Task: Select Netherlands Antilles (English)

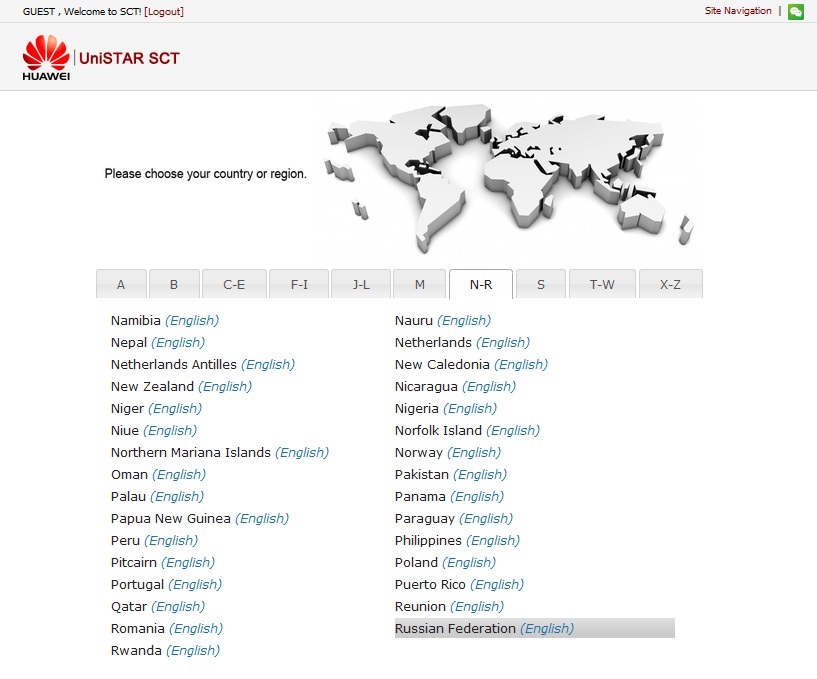Action: (203, 364)
